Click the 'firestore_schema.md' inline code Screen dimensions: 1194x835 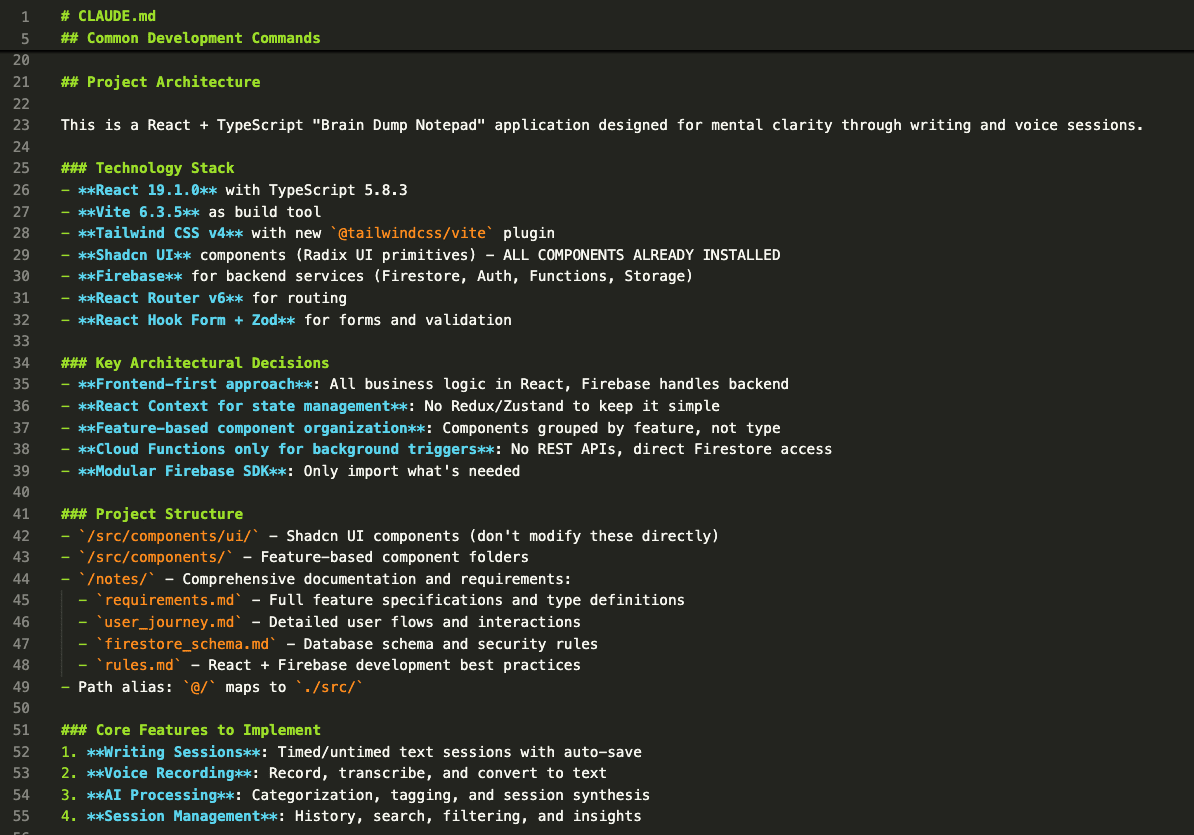187,644
